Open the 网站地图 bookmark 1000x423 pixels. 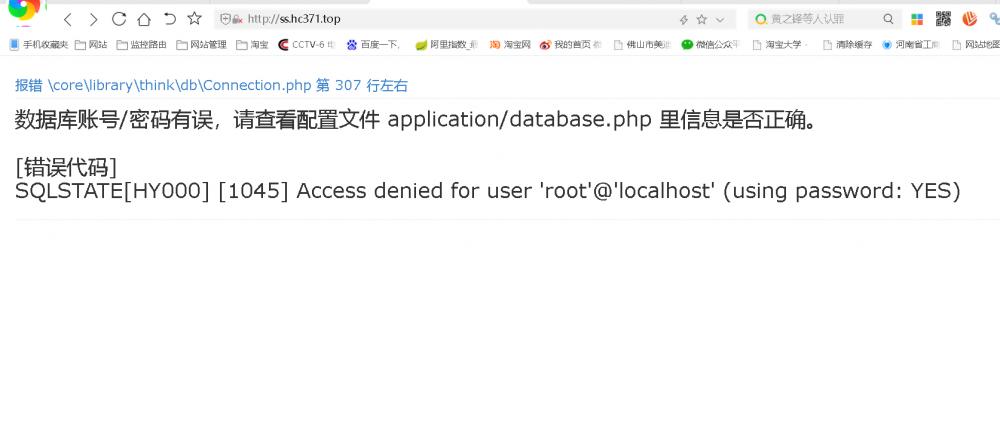coord(975,45)
